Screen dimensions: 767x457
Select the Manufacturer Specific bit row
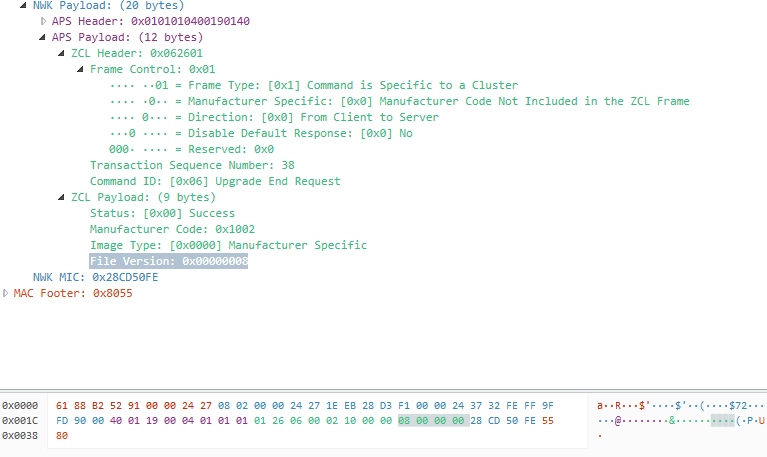(x=399, y=101)
